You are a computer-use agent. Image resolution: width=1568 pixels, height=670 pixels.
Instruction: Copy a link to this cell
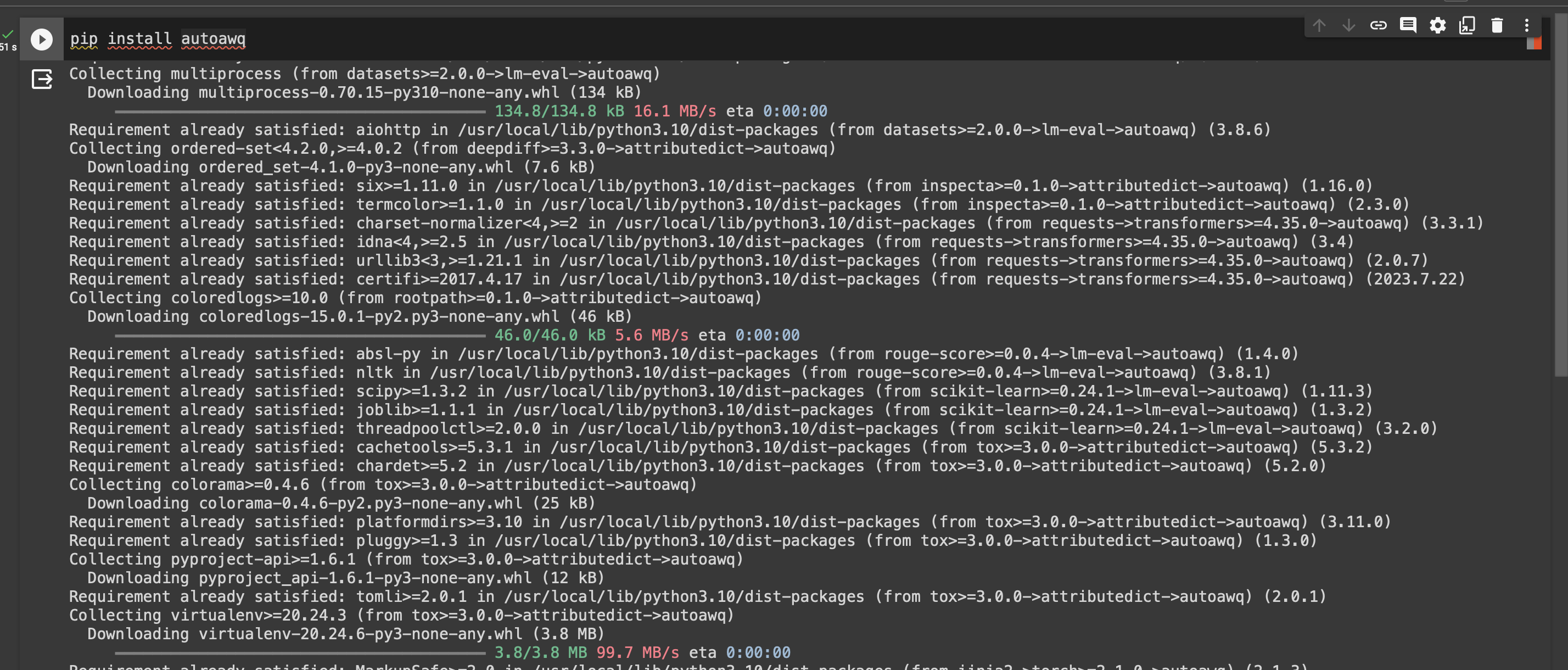pos(1379,25)
